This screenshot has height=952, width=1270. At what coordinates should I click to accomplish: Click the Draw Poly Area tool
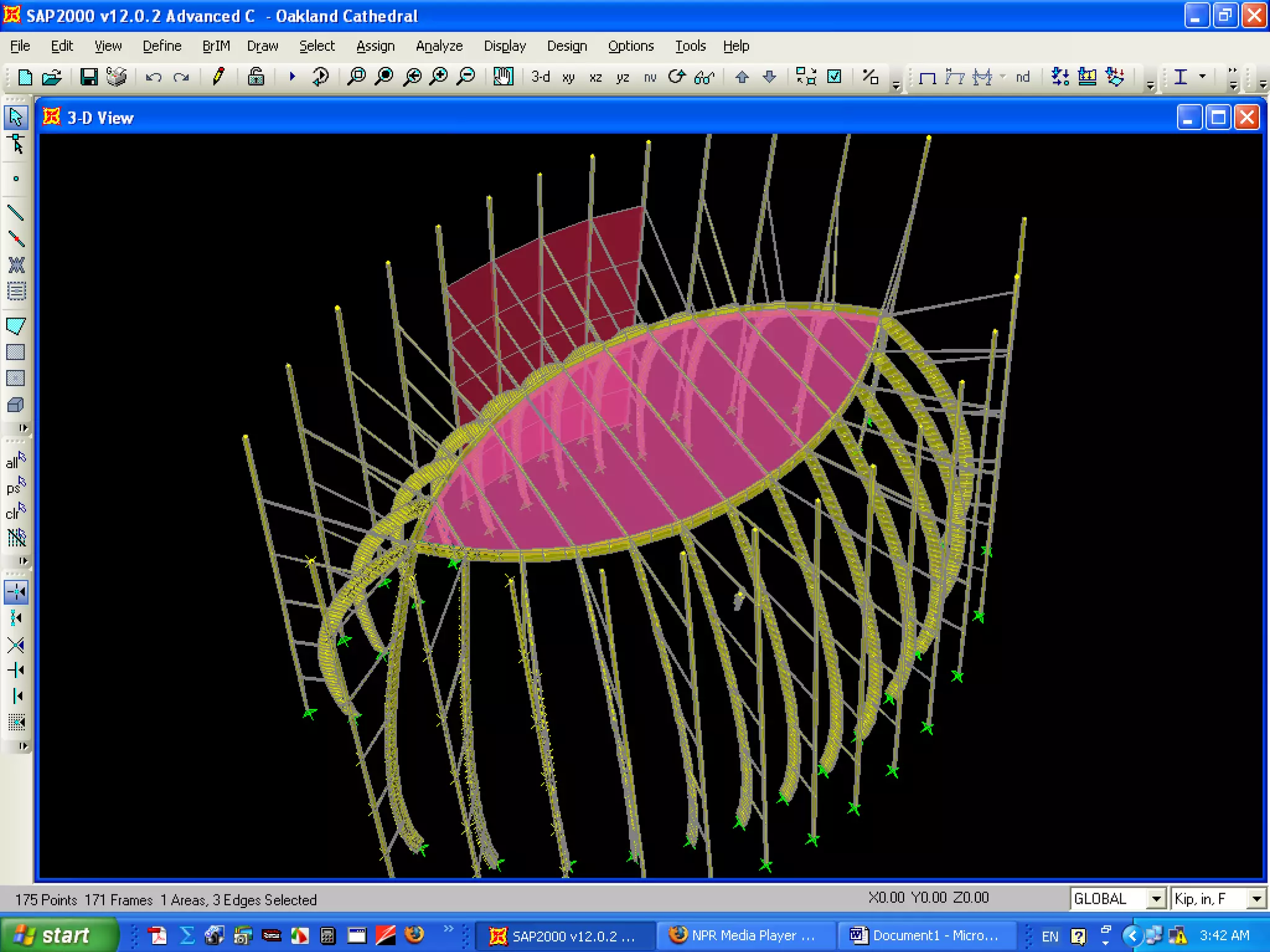pos(16,326)
